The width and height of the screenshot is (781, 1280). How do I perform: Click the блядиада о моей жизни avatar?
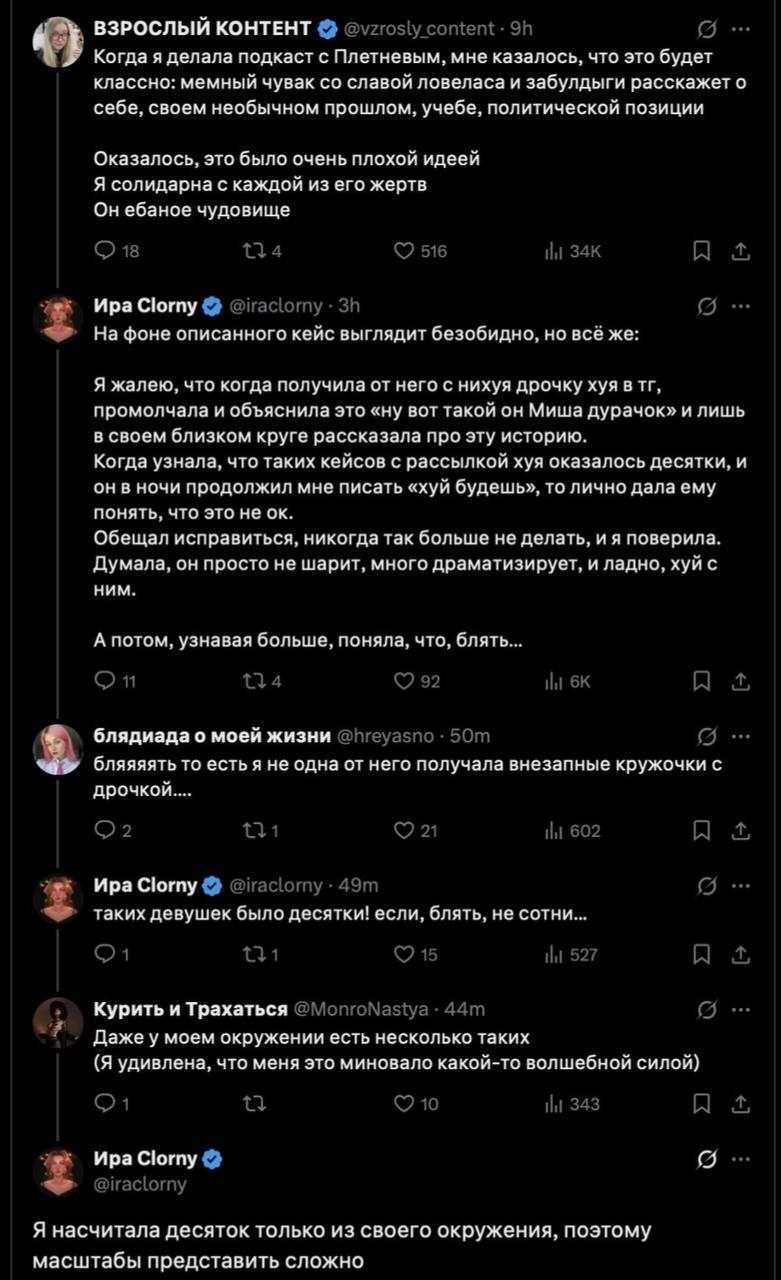tap(58, 749)
